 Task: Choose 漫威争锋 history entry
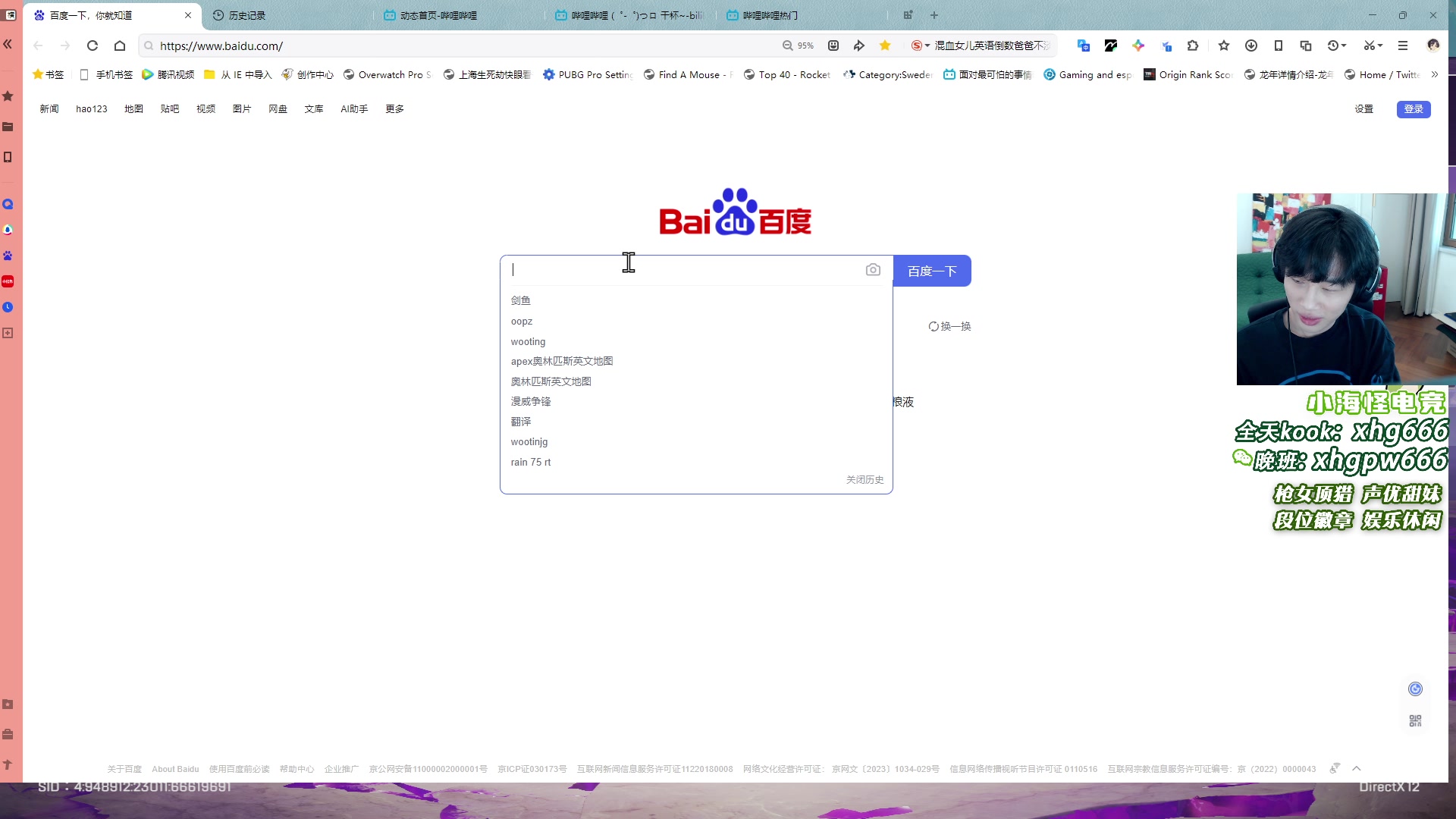(x=531, y=401)
